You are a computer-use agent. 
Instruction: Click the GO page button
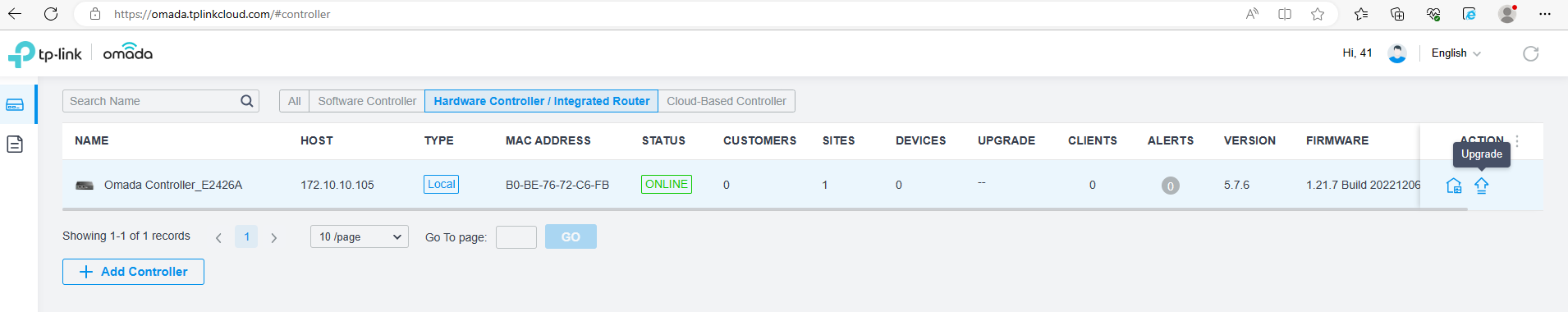pyautogui.click(x=571, y=236)
